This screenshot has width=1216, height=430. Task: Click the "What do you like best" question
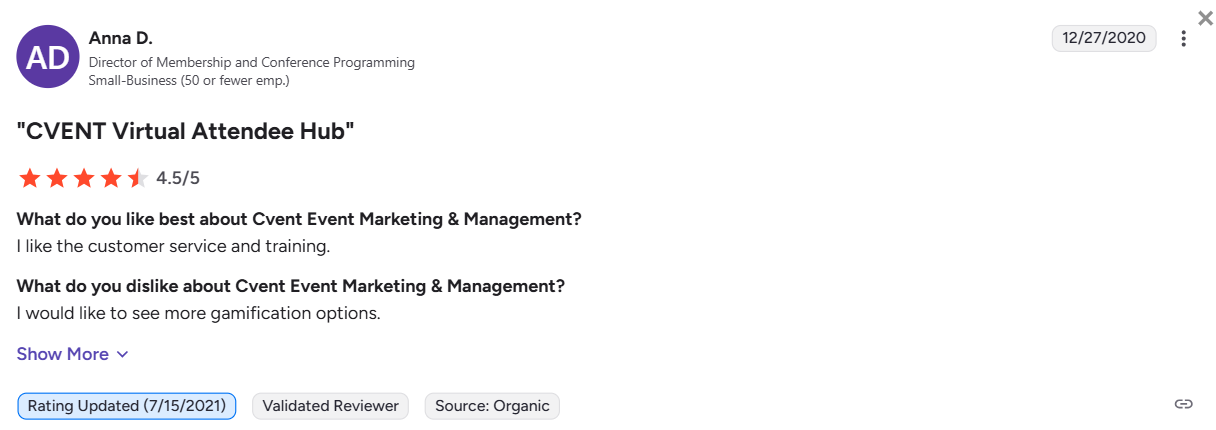[299, 219]
